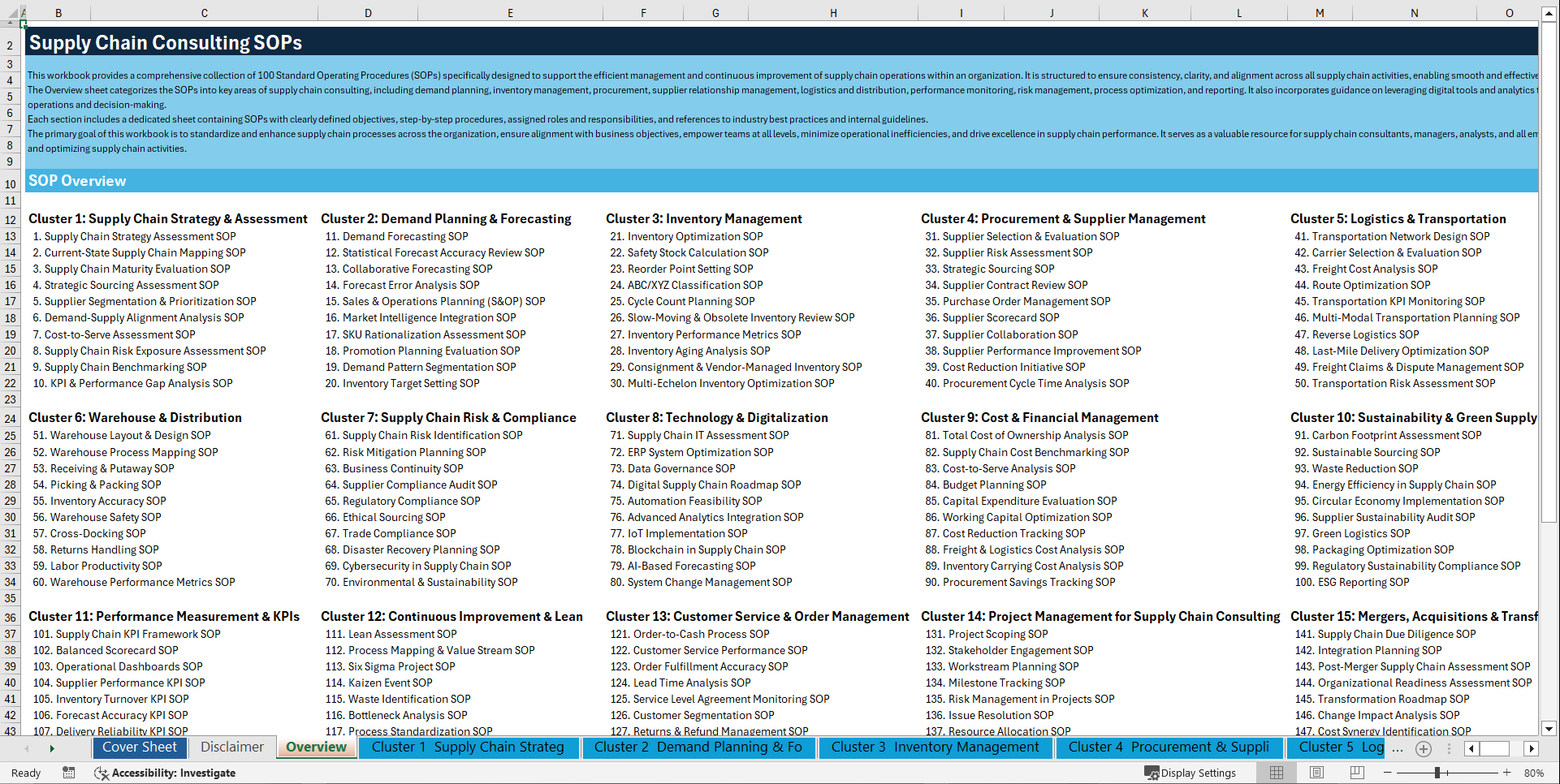This screenshot has height=784, width=1560.
Task: Open the vertical ellipsis menu near the zoom controls
Action: coord(1450,749)
